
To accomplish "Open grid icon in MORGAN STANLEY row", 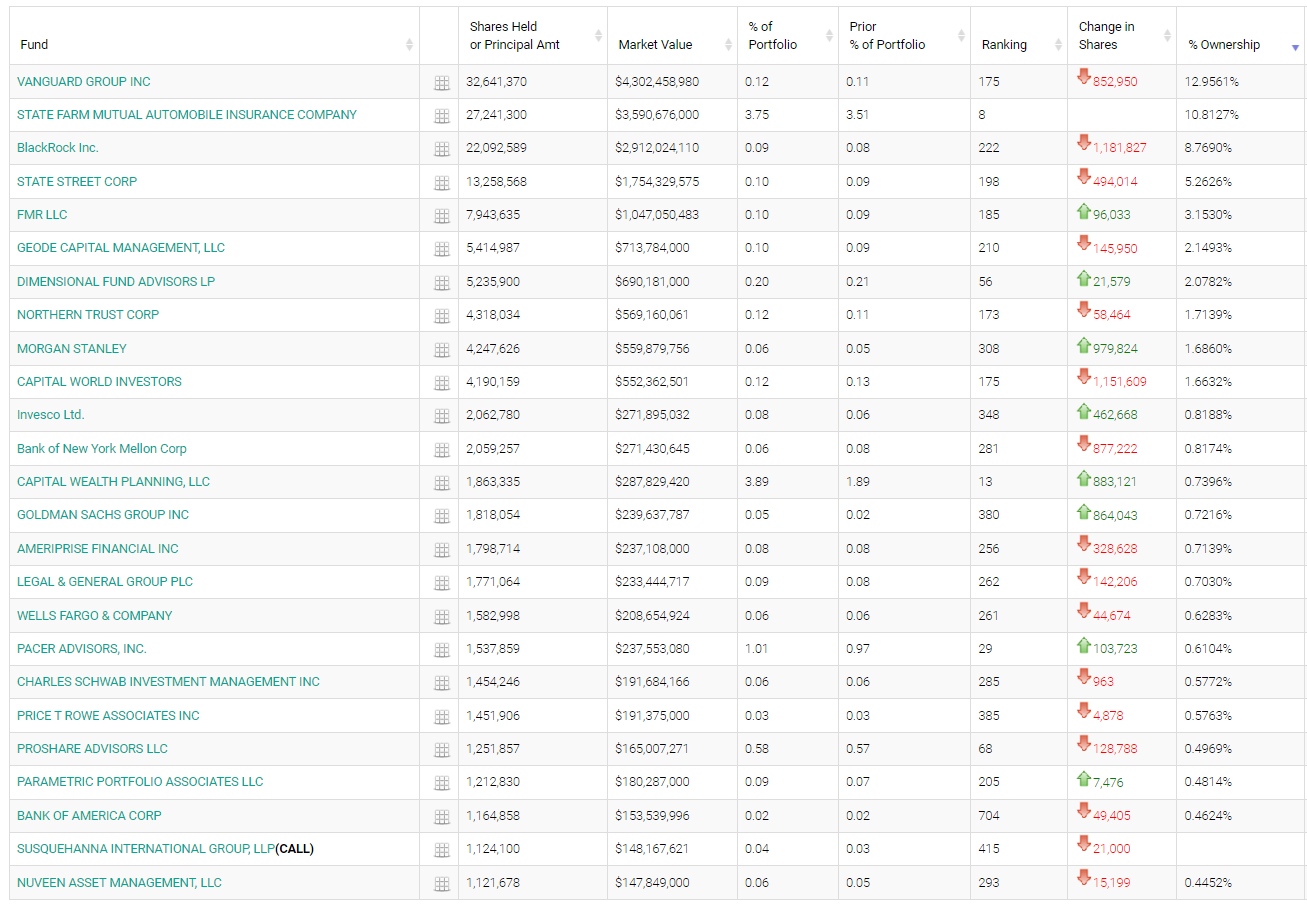I will (441, 350).
